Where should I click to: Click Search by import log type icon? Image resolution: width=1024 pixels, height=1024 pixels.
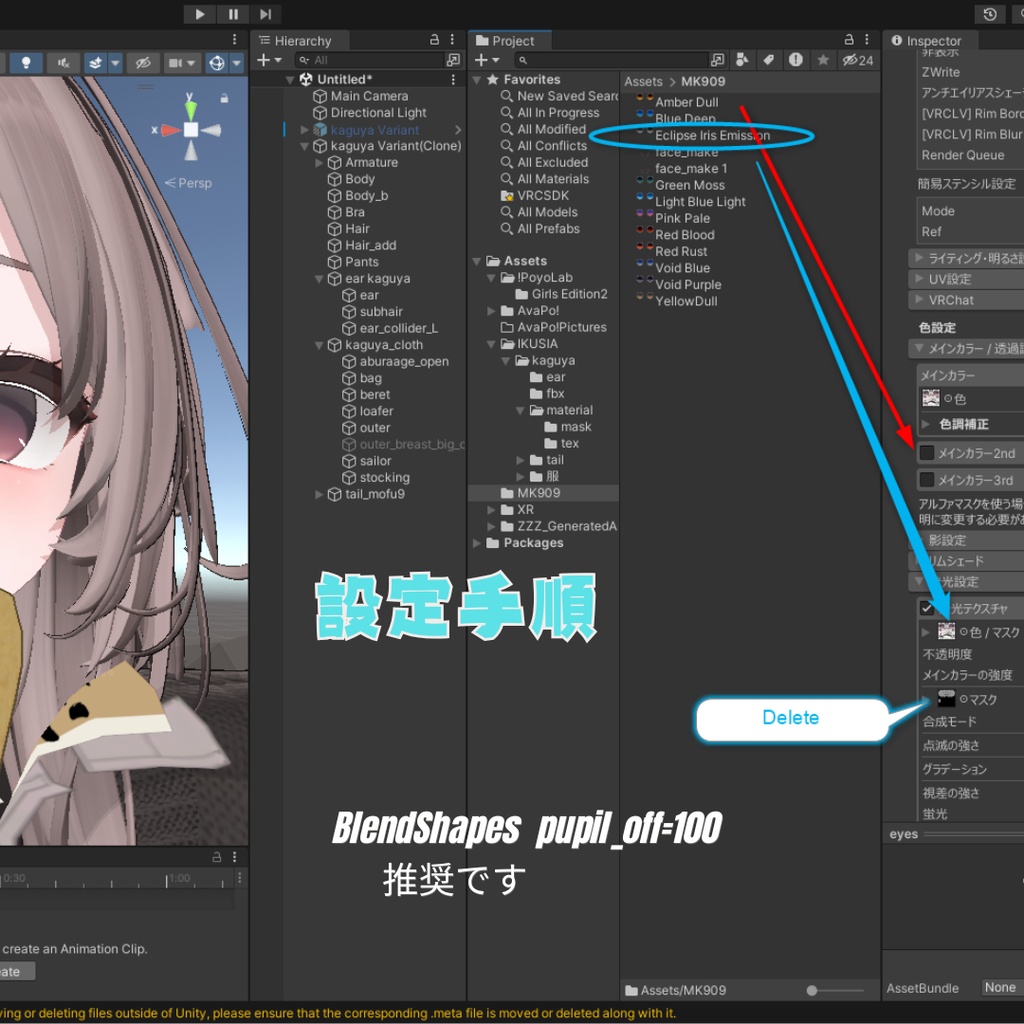point(795,60)
